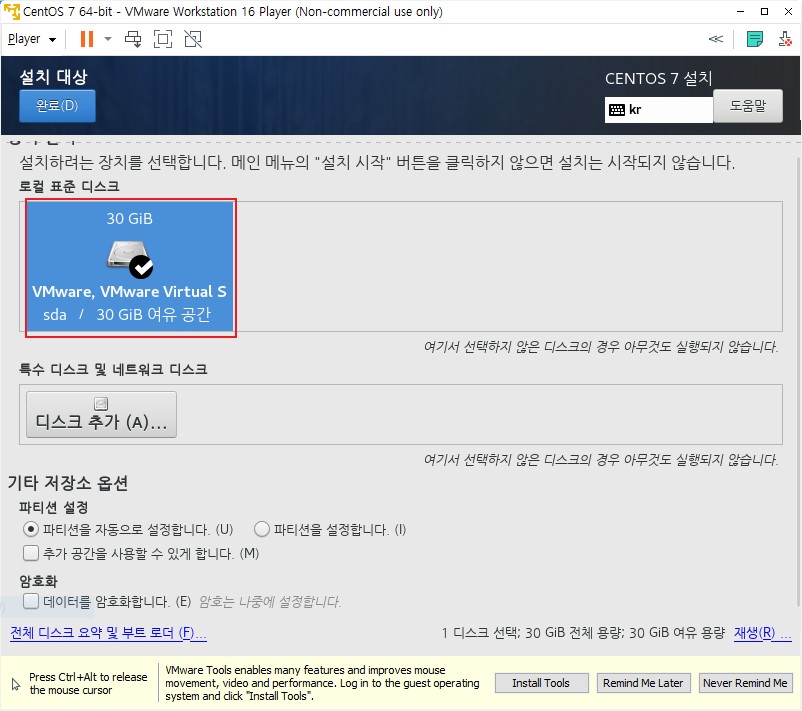Open the green notes/message log icon
Screen dimensions: 802x711
pos(754,39)
